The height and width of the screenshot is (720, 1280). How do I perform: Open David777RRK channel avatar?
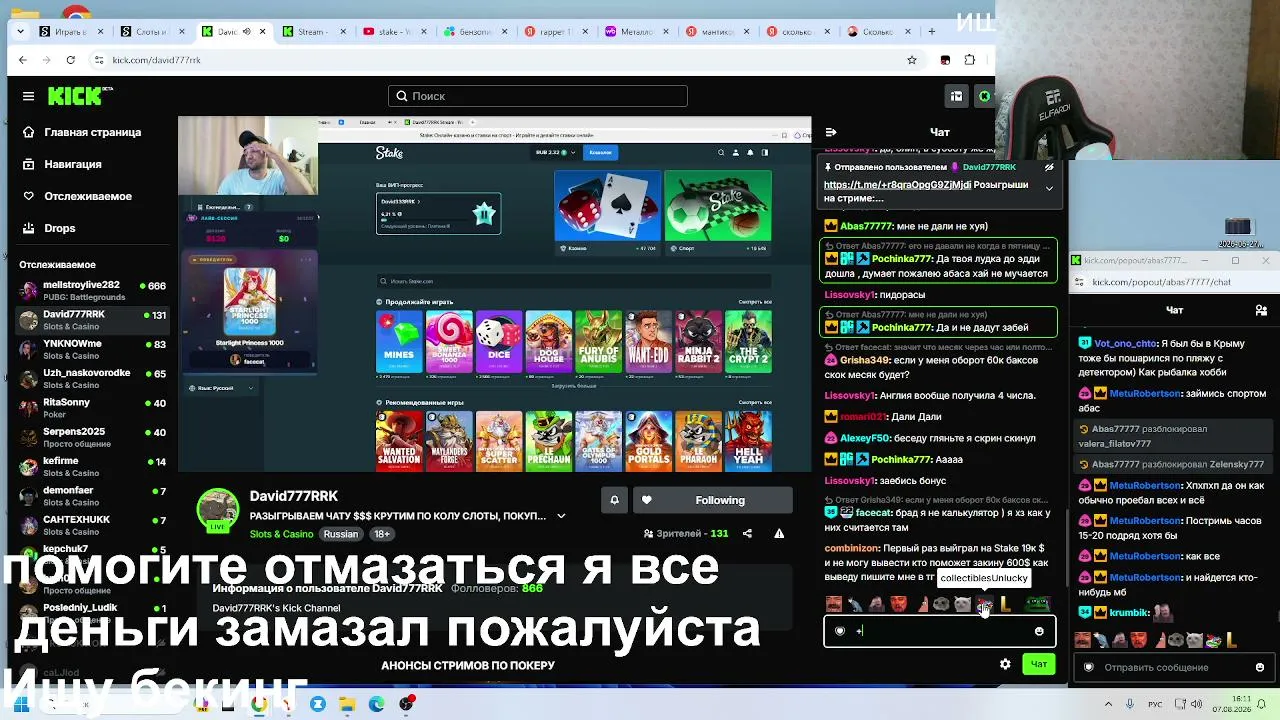(218, 510)
